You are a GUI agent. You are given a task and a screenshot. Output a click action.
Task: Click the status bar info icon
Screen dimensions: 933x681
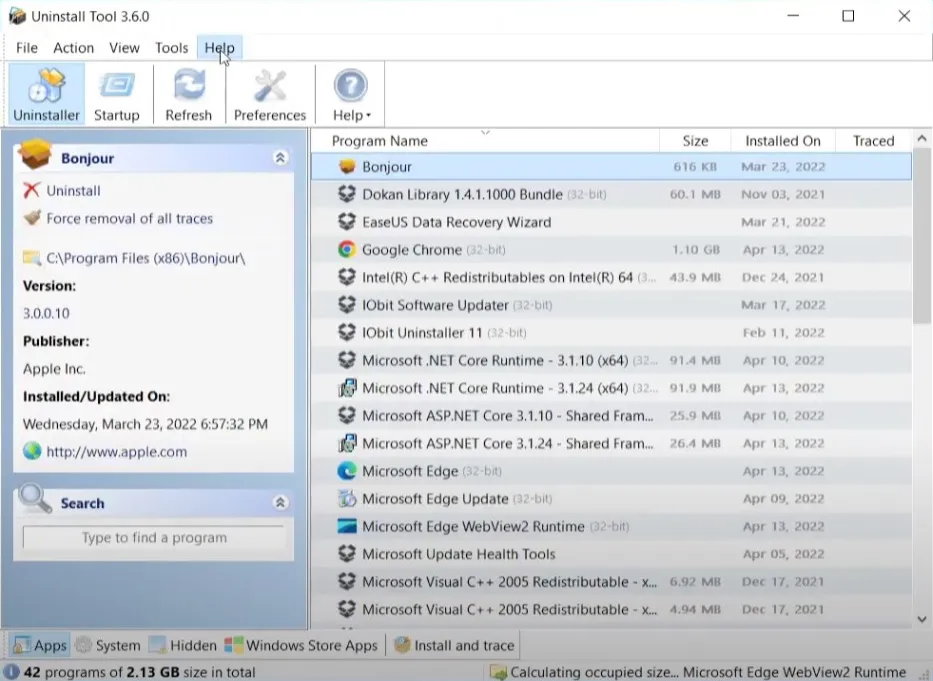[x=12, y=672]
